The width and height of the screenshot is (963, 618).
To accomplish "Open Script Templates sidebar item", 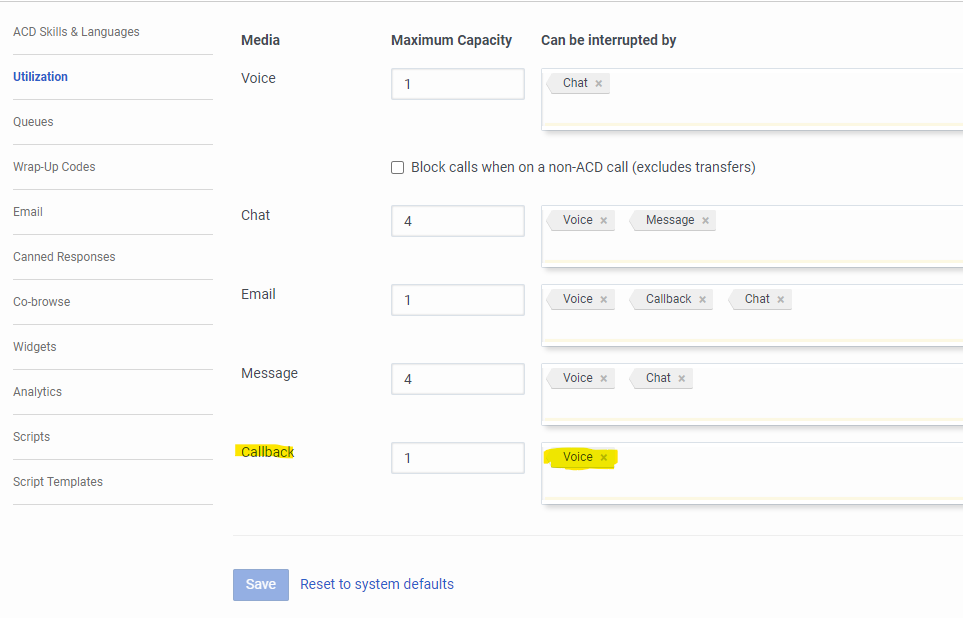I will (x=58, y=482).
